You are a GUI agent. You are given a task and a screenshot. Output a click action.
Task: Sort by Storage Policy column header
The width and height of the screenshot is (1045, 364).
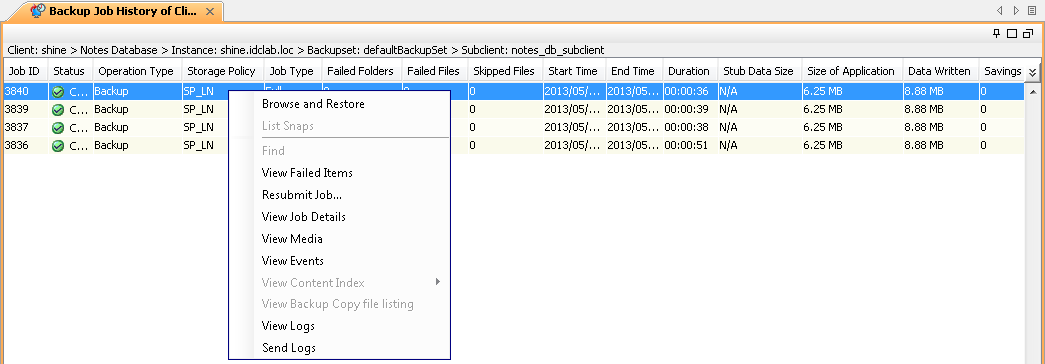click(x=221, y=71)
